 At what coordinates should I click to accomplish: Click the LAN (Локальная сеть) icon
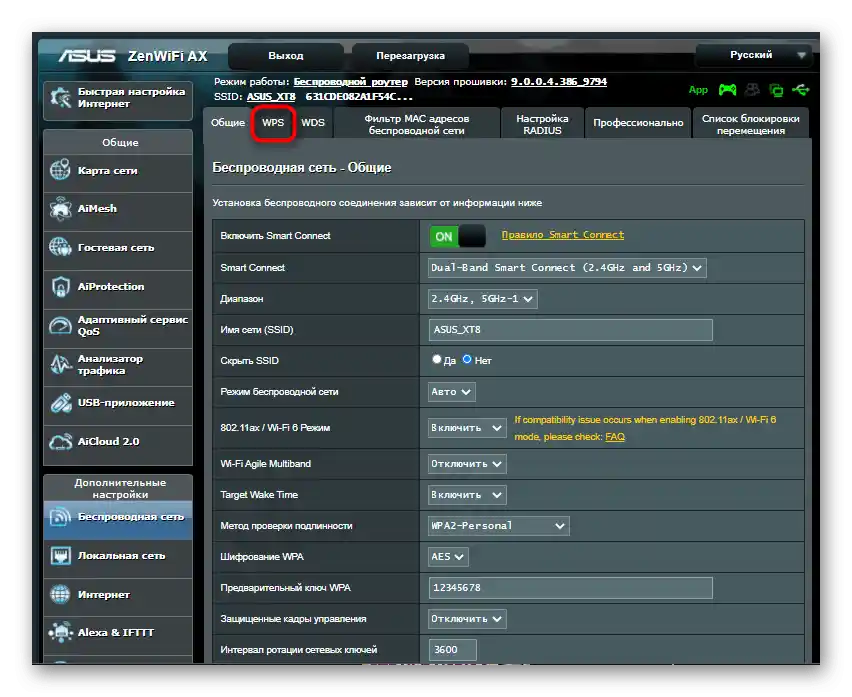coord(60,556)
